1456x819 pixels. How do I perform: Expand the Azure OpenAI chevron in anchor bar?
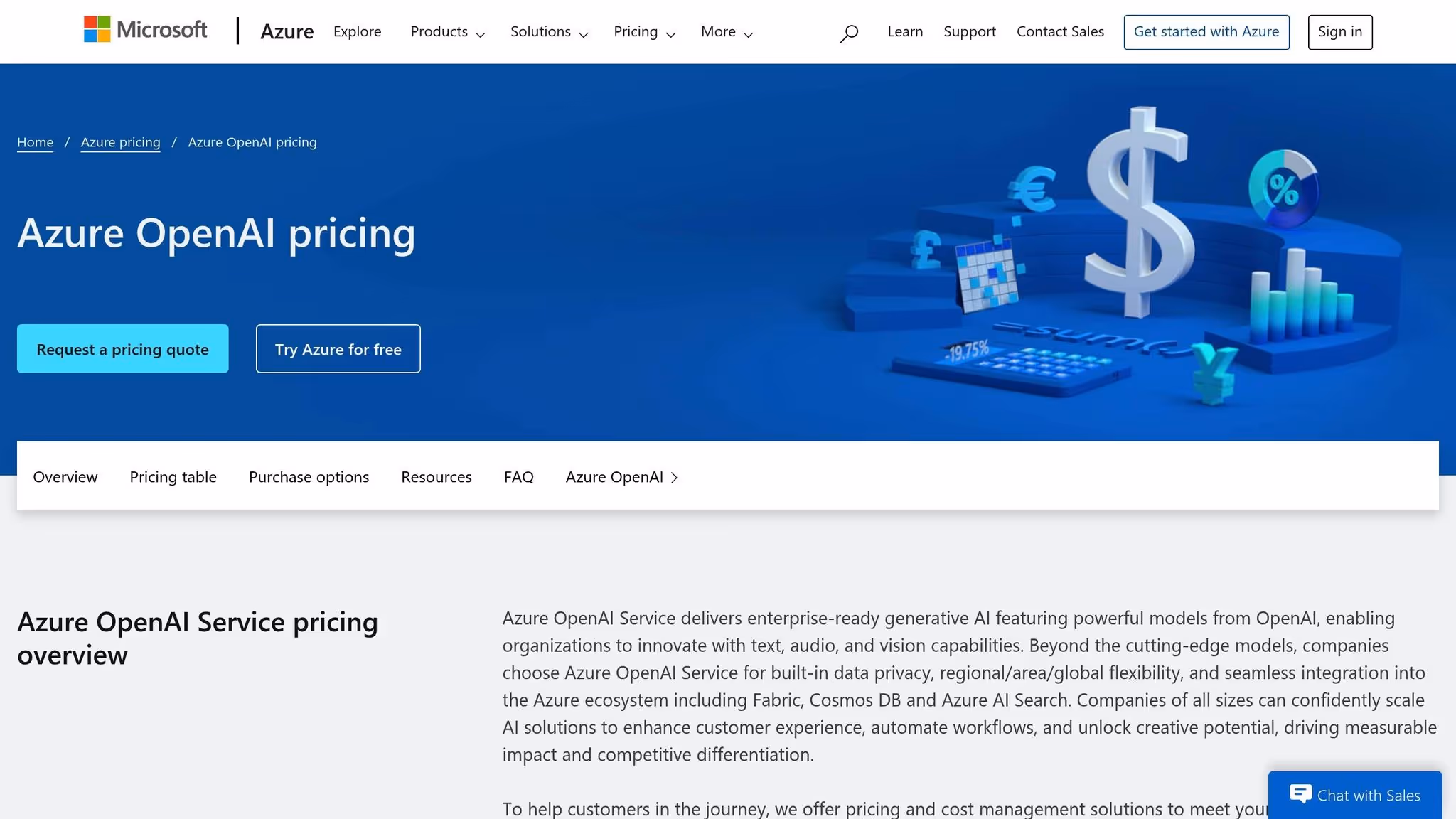(674, 477)
